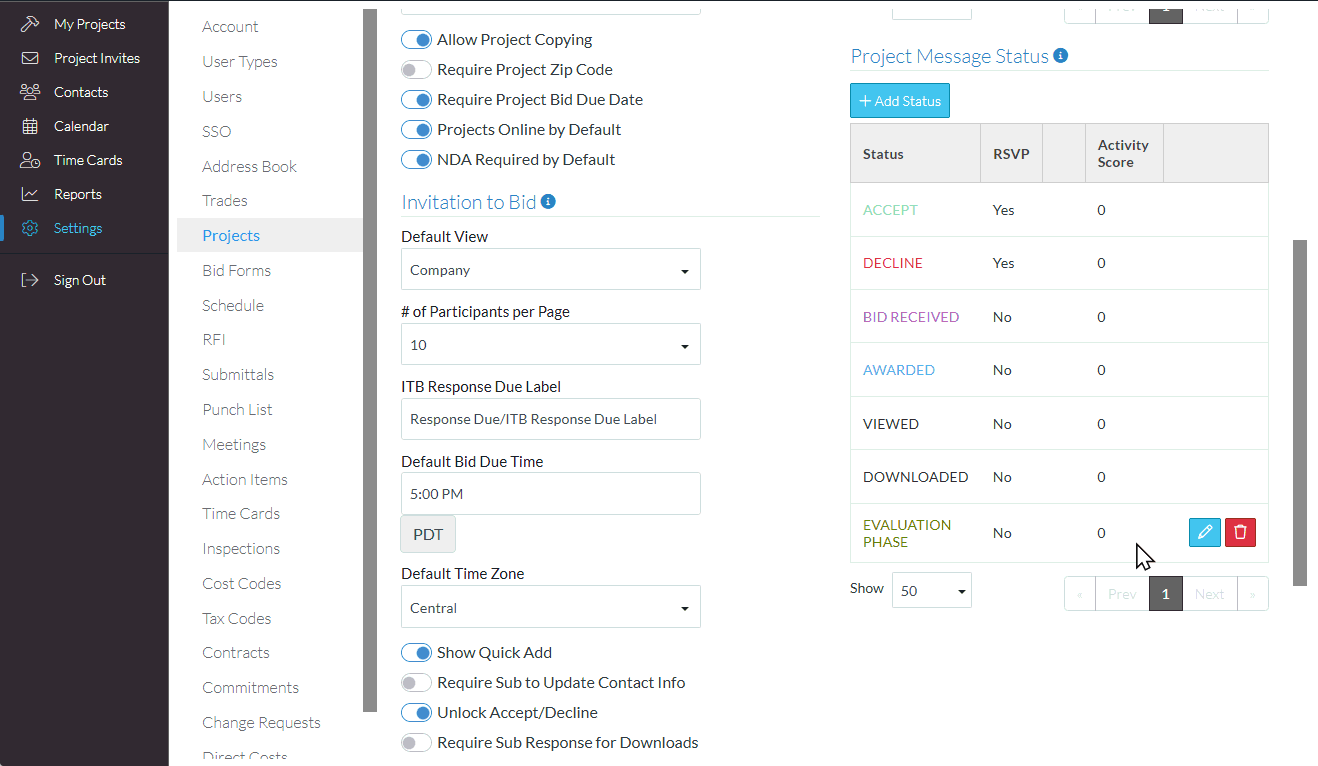Click the Contacts people icon
The height and width of the screenshot is (766, 1318).
pos(30,92)
